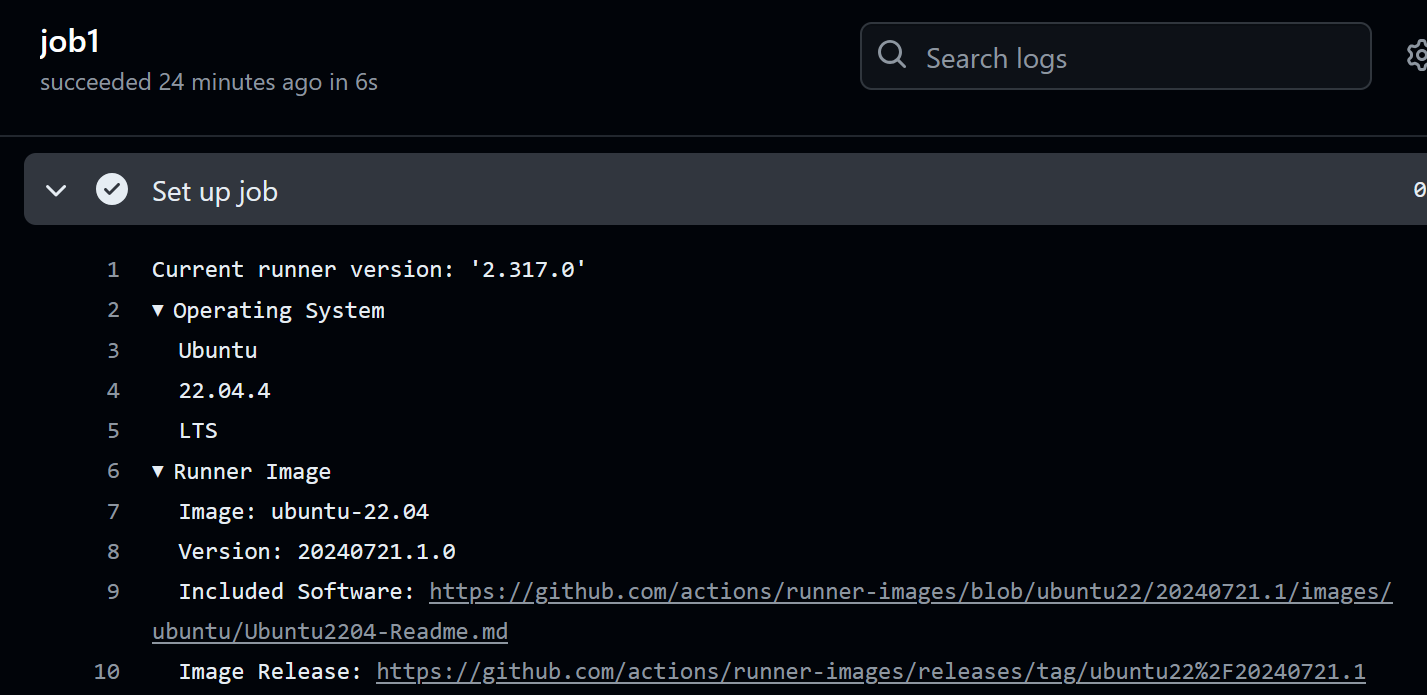Click the 'Operating System' group label

point(279,311)
